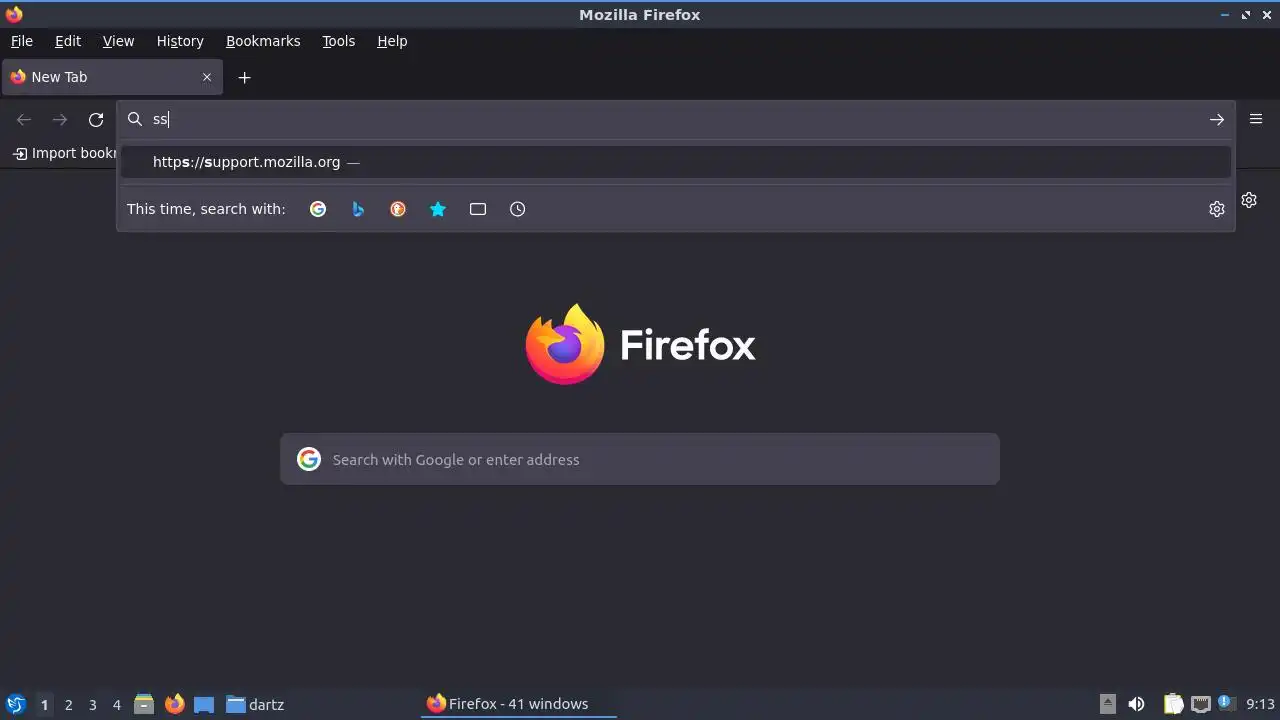Viewport: 1280px width, 720px height.
Task: Open a new tab with plus button
Action: (x=244, y=77)
